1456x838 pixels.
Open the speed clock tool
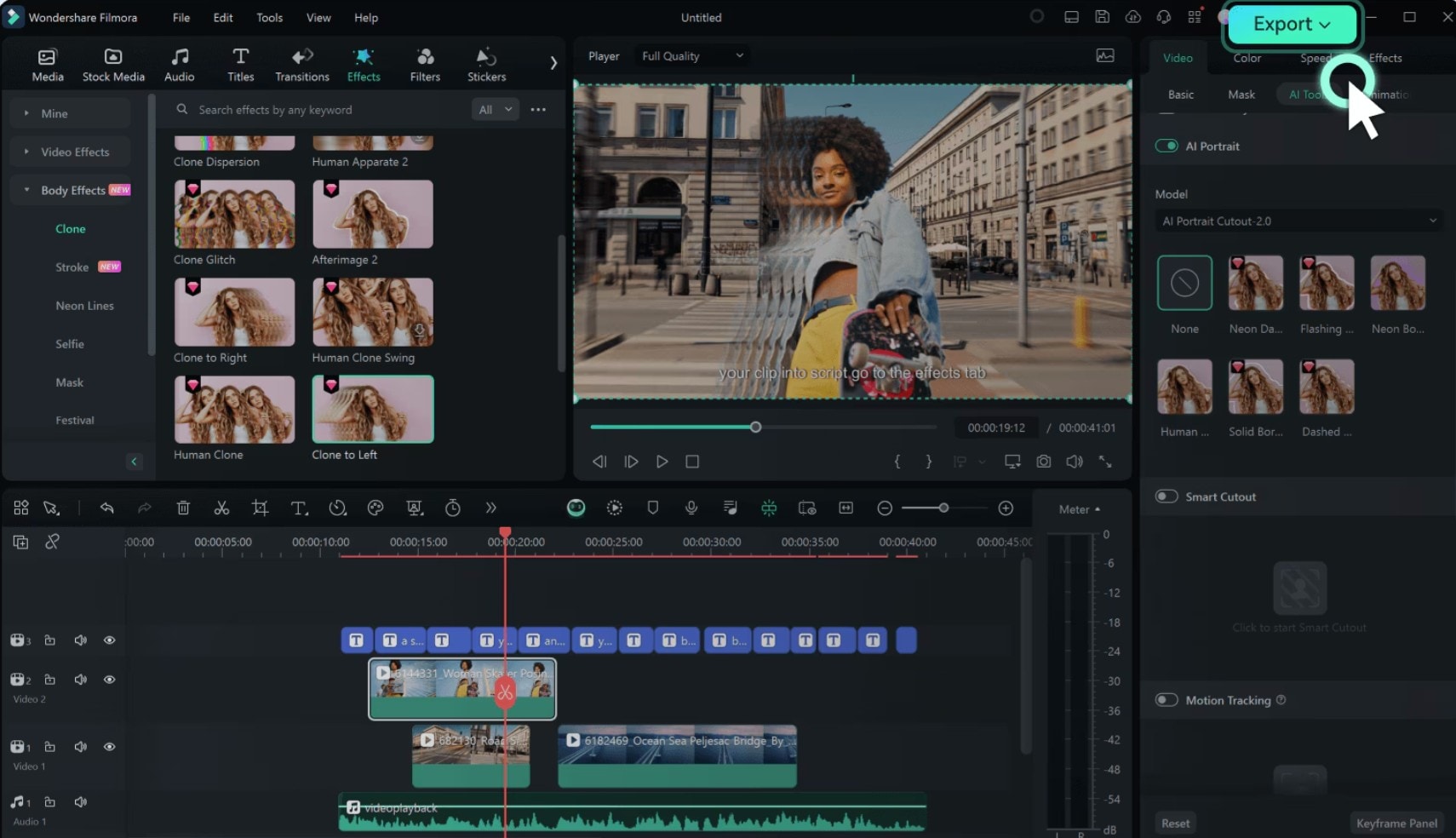click(338, 508)
